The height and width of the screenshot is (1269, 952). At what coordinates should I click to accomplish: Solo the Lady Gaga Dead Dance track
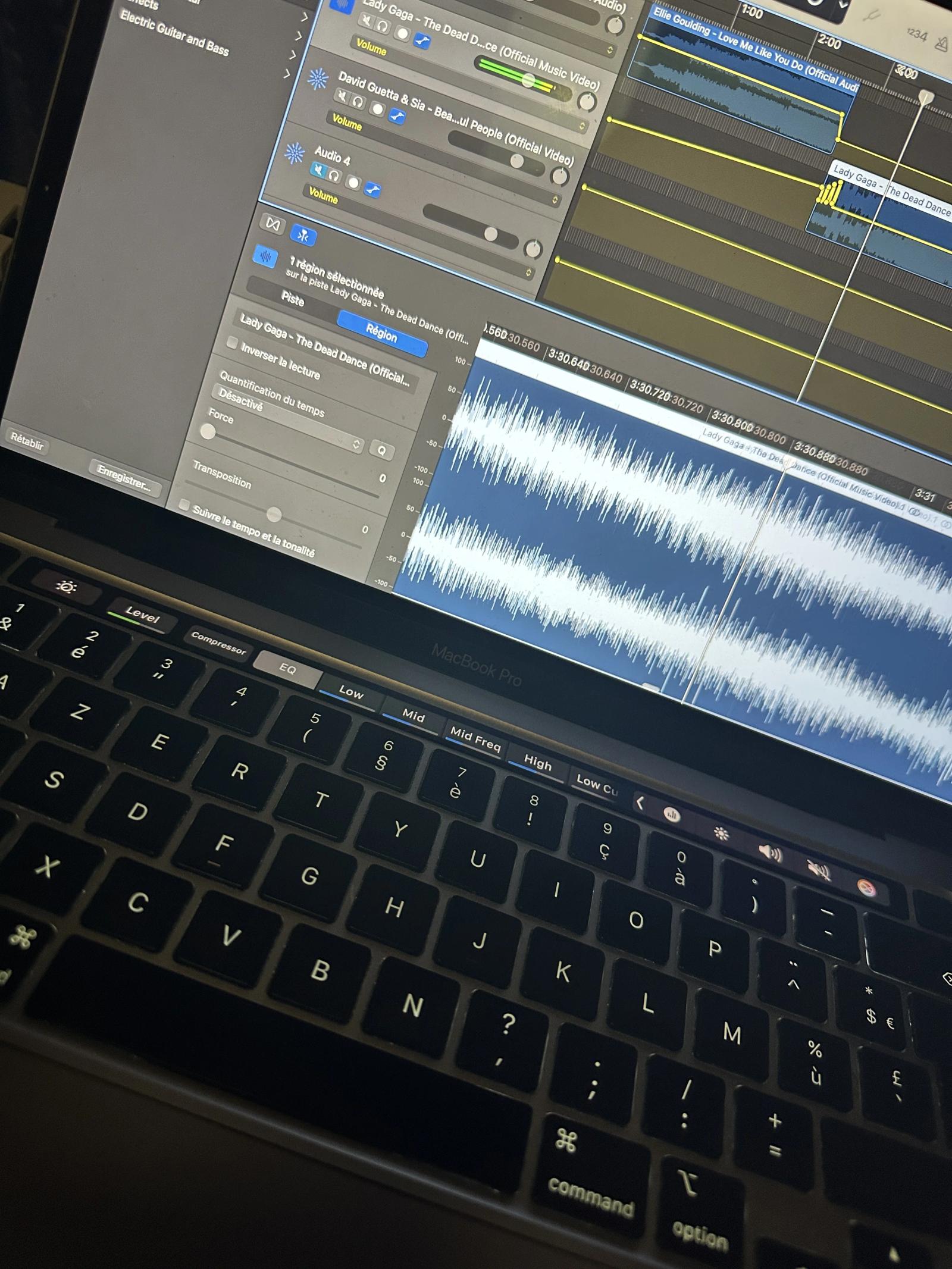[383, 26]
